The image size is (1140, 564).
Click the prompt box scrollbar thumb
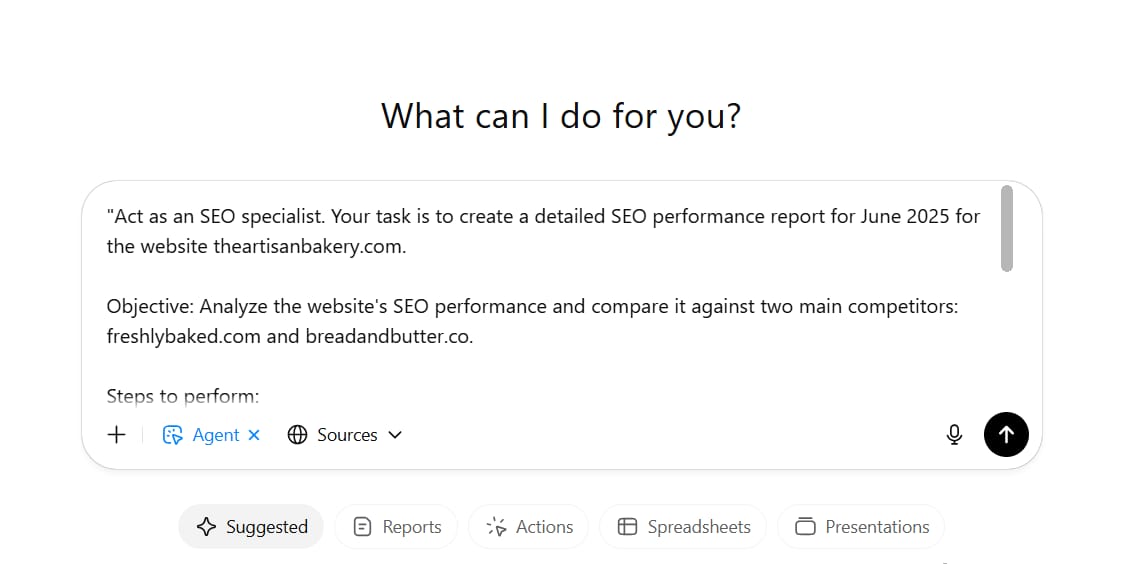(x=1007, y=228)
